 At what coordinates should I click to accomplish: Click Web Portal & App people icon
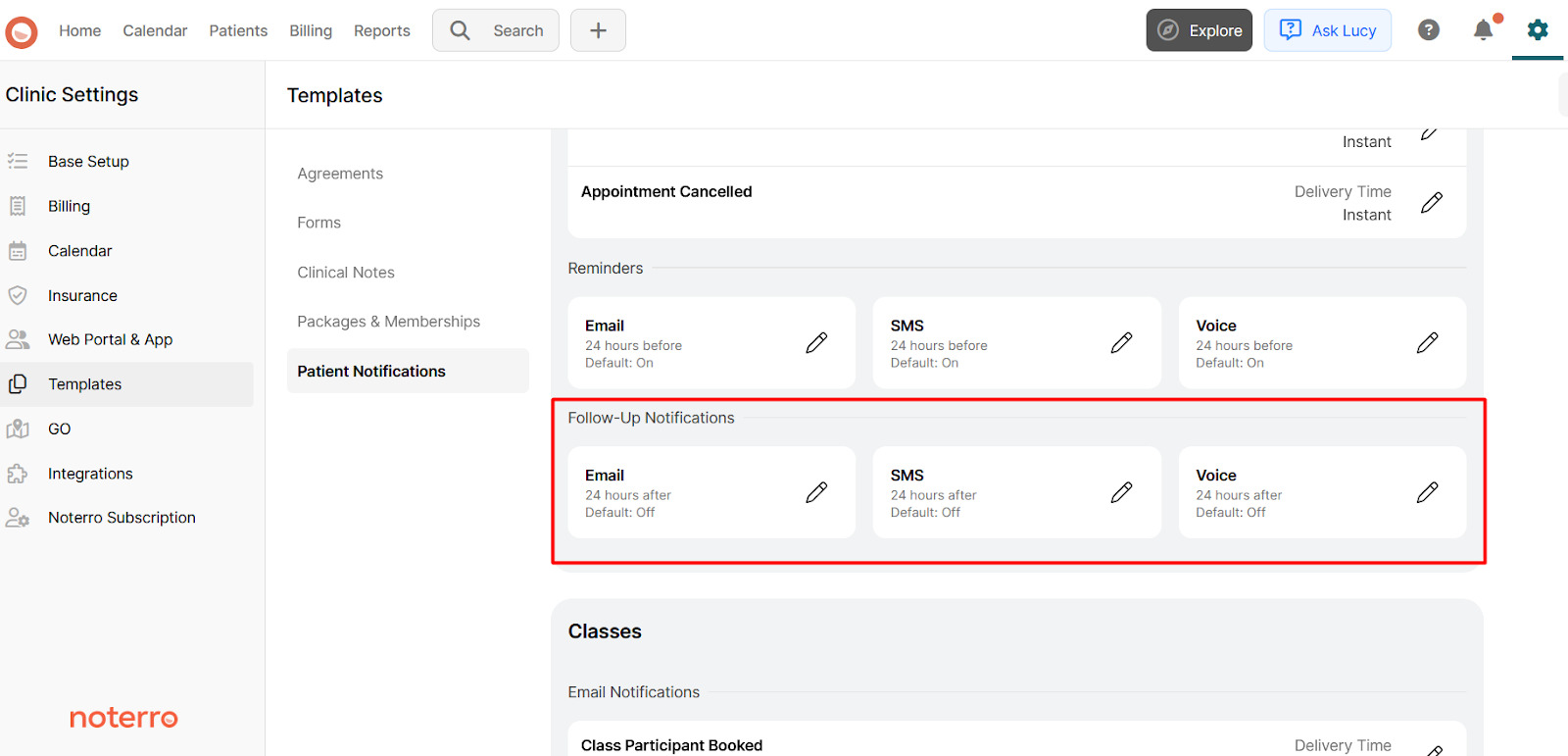[18, 339]
